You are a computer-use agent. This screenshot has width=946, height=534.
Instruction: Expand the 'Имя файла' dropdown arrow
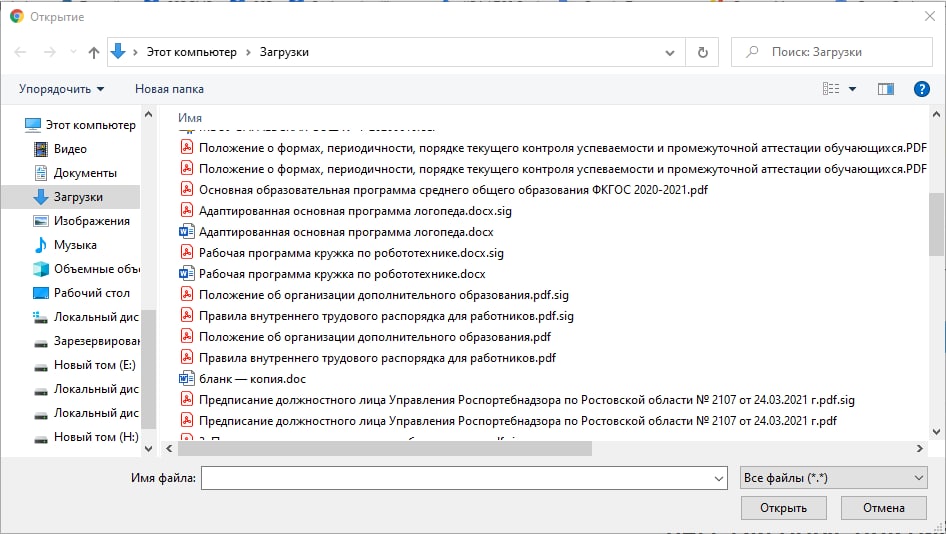[x=719, y=478]
